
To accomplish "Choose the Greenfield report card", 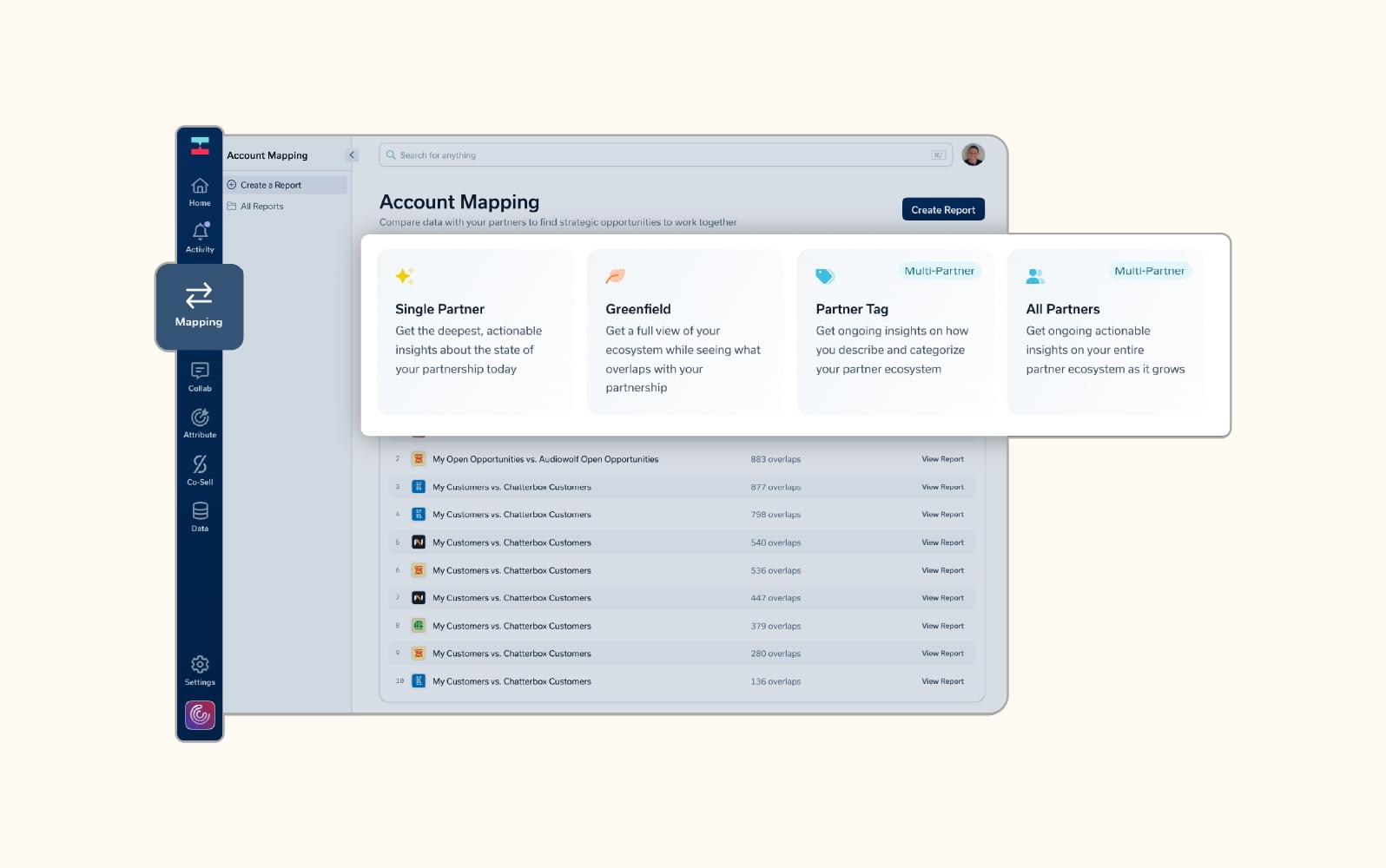I will point(685,332).
